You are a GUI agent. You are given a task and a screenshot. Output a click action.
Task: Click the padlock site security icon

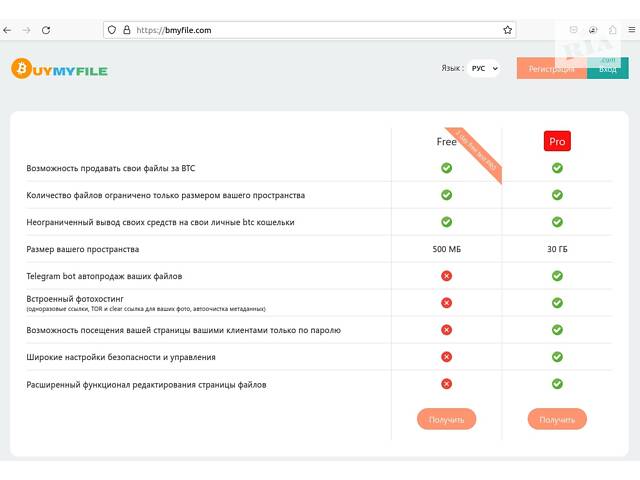click(x=127, y=30)
